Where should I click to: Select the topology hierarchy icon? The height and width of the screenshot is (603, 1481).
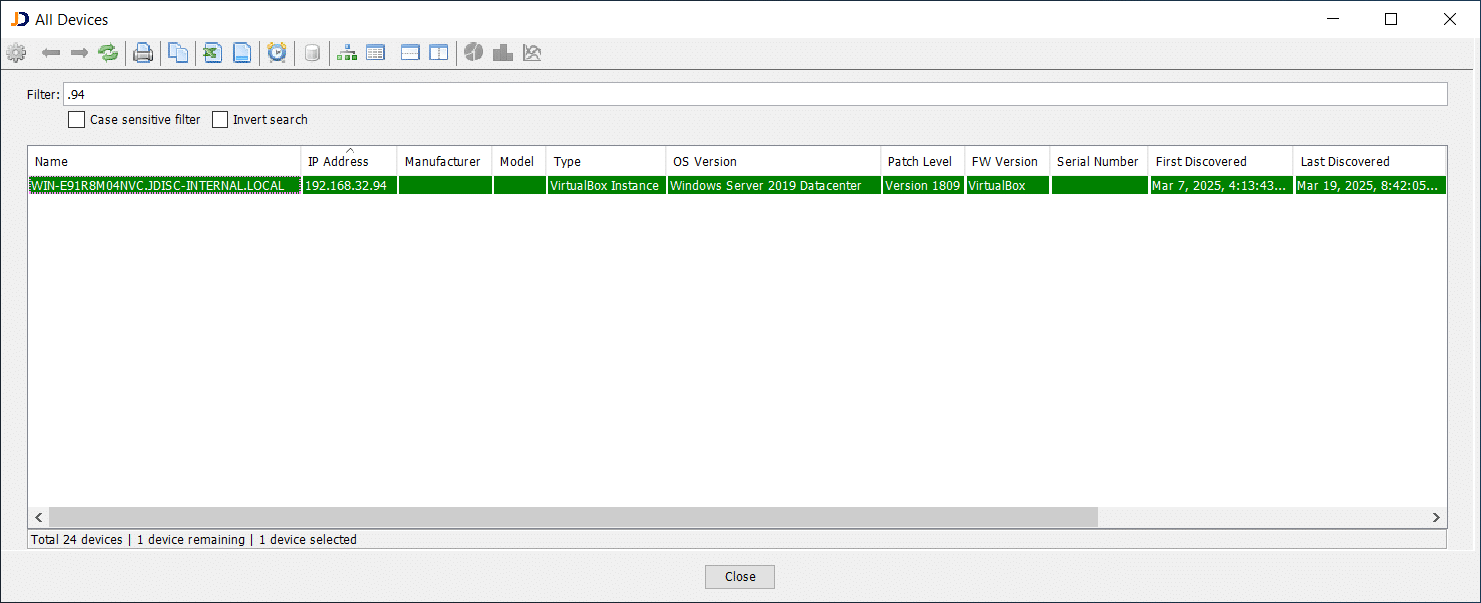pos(346,52)
